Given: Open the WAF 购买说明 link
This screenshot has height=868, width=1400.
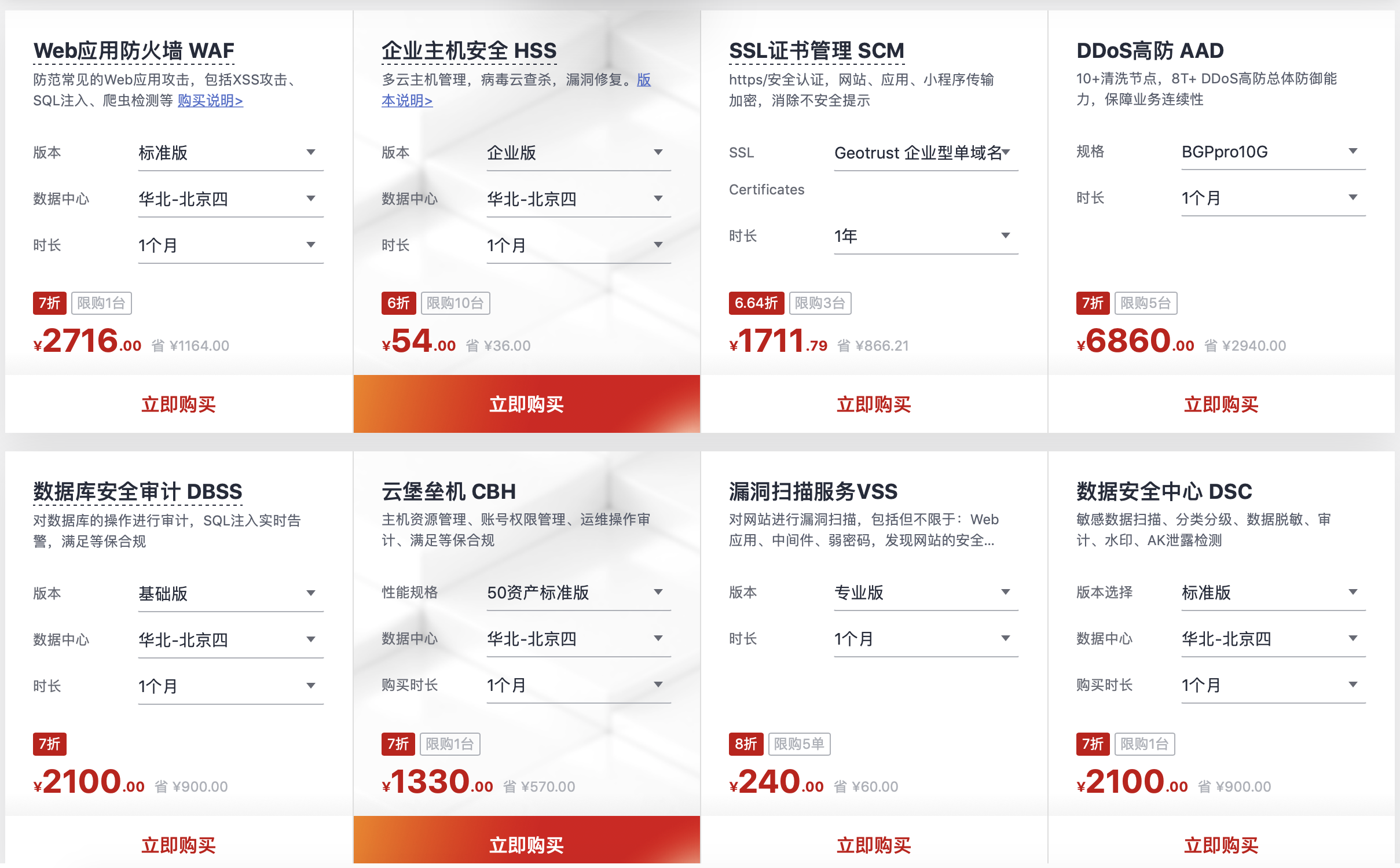Looking at the screenshot, I should click(210, 101).
